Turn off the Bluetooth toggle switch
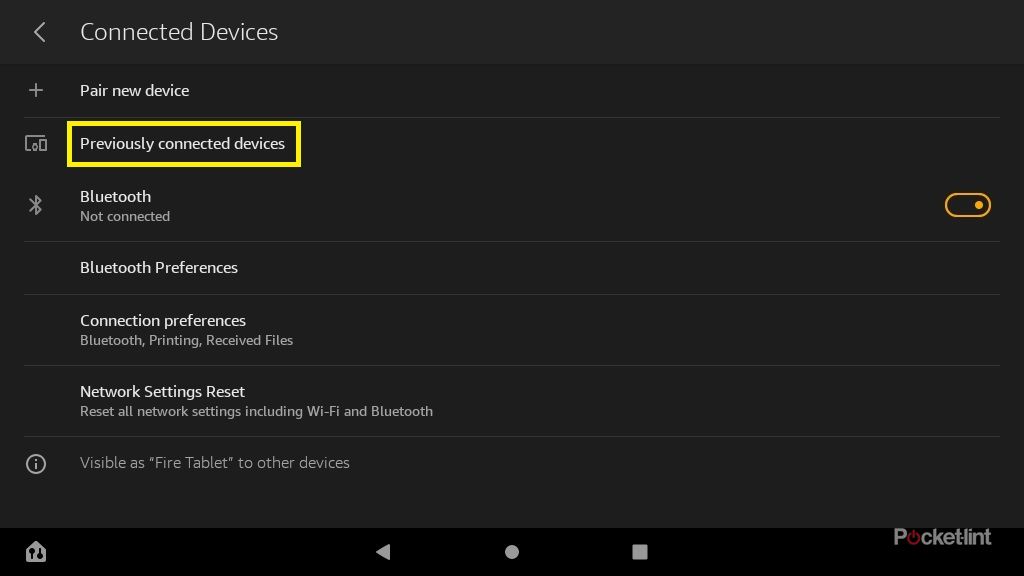Viewport: 1024px width, 576px height. click(967, 205)
